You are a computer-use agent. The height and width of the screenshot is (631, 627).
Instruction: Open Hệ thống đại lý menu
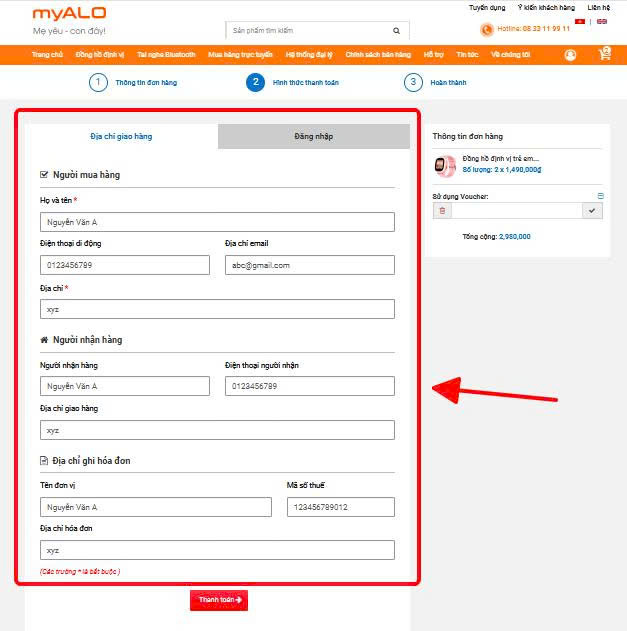click(309, 55)
